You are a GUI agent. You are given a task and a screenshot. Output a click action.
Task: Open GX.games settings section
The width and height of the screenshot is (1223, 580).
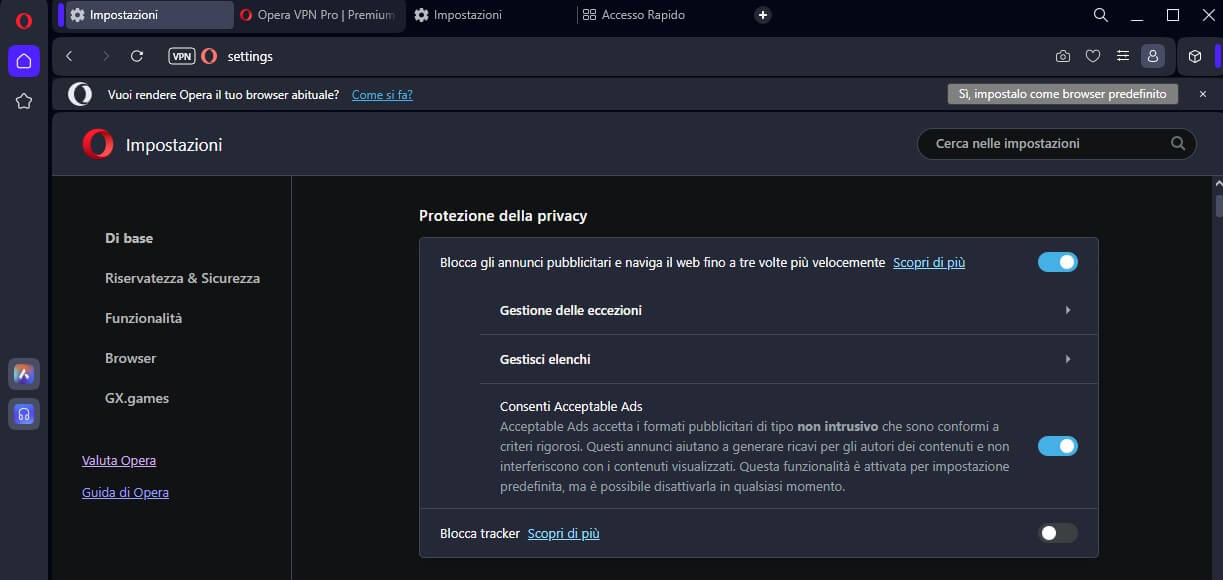coord(137,398)
